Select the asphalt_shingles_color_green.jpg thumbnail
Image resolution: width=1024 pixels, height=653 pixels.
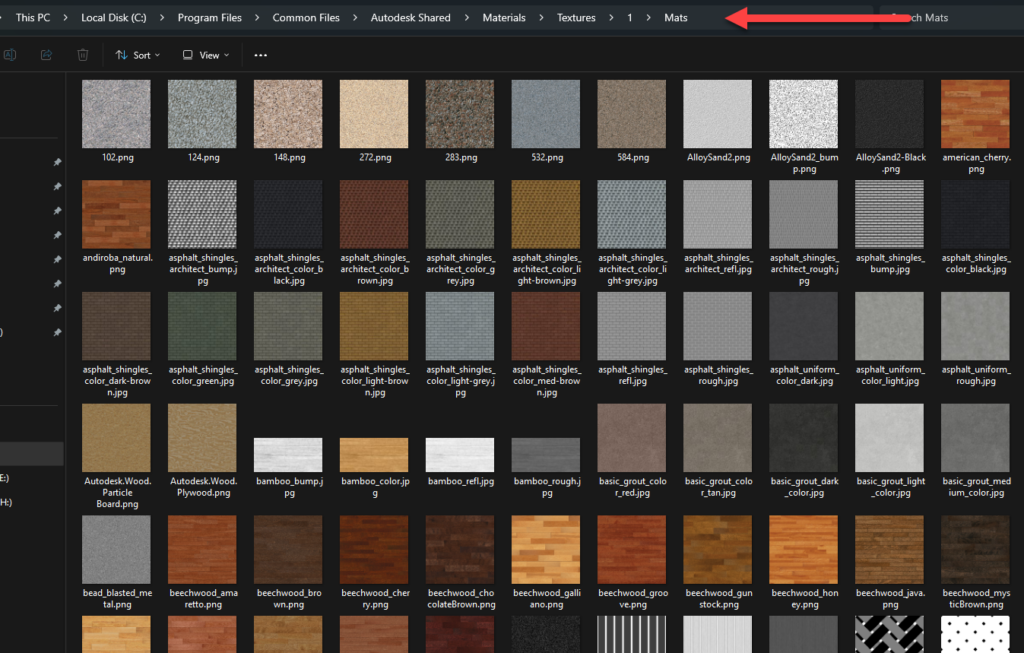202,326
